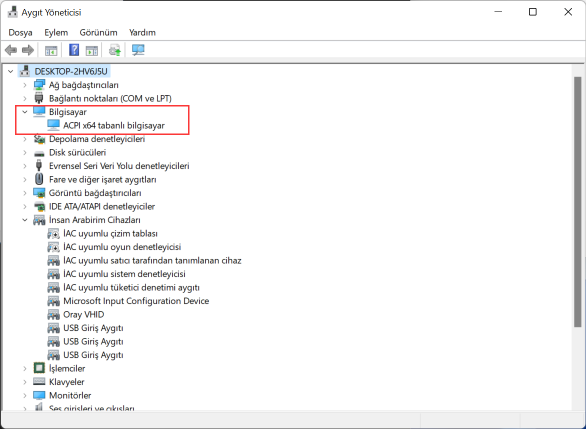The width and height of the screenshot is (586, 429).
Task: Expand the IDE ATA/ATAPI denetleyiciler category
Action: [x=25, y=206]
